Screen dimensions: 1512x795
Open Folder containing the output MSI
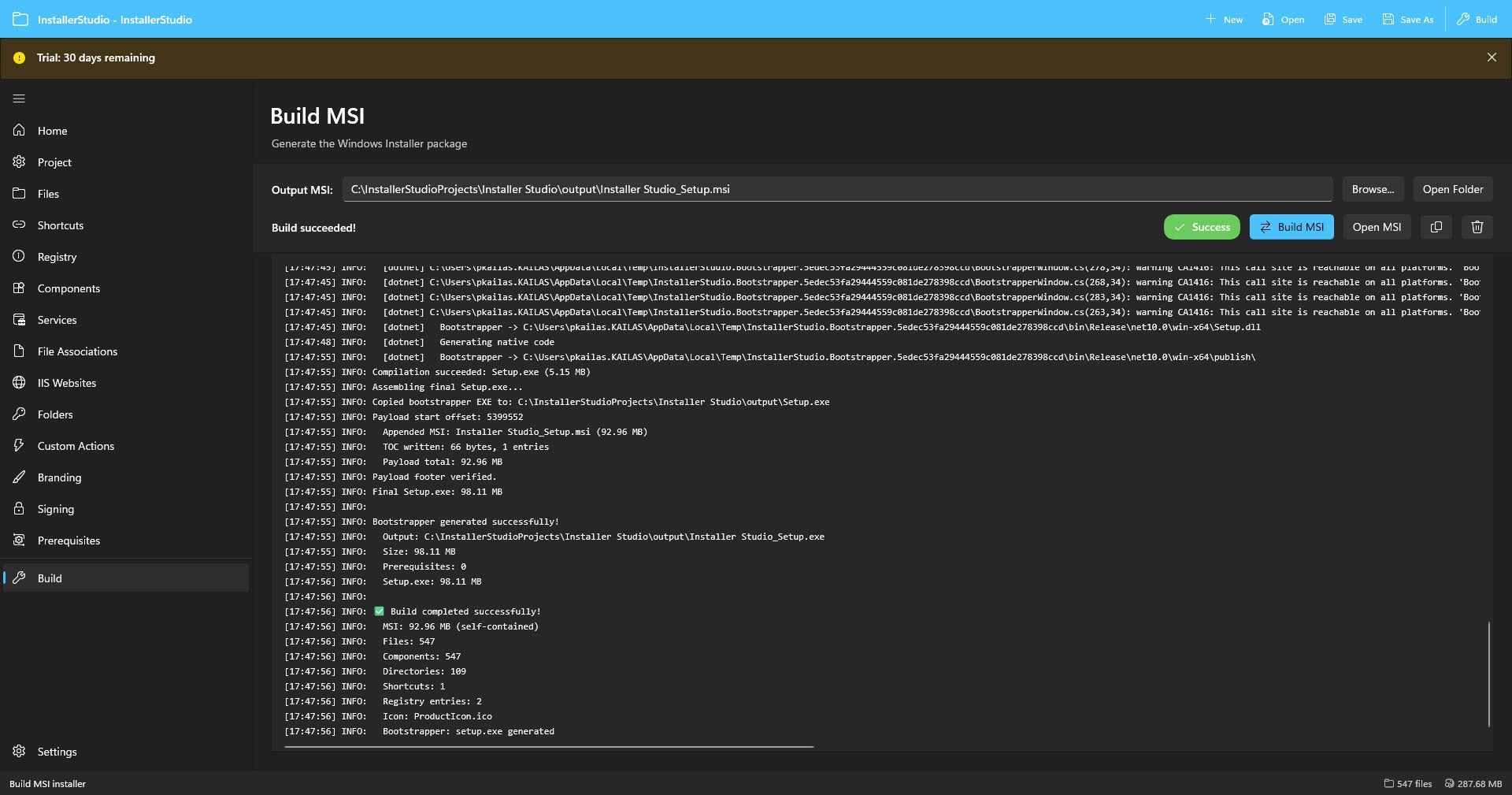click(1451, 189)
